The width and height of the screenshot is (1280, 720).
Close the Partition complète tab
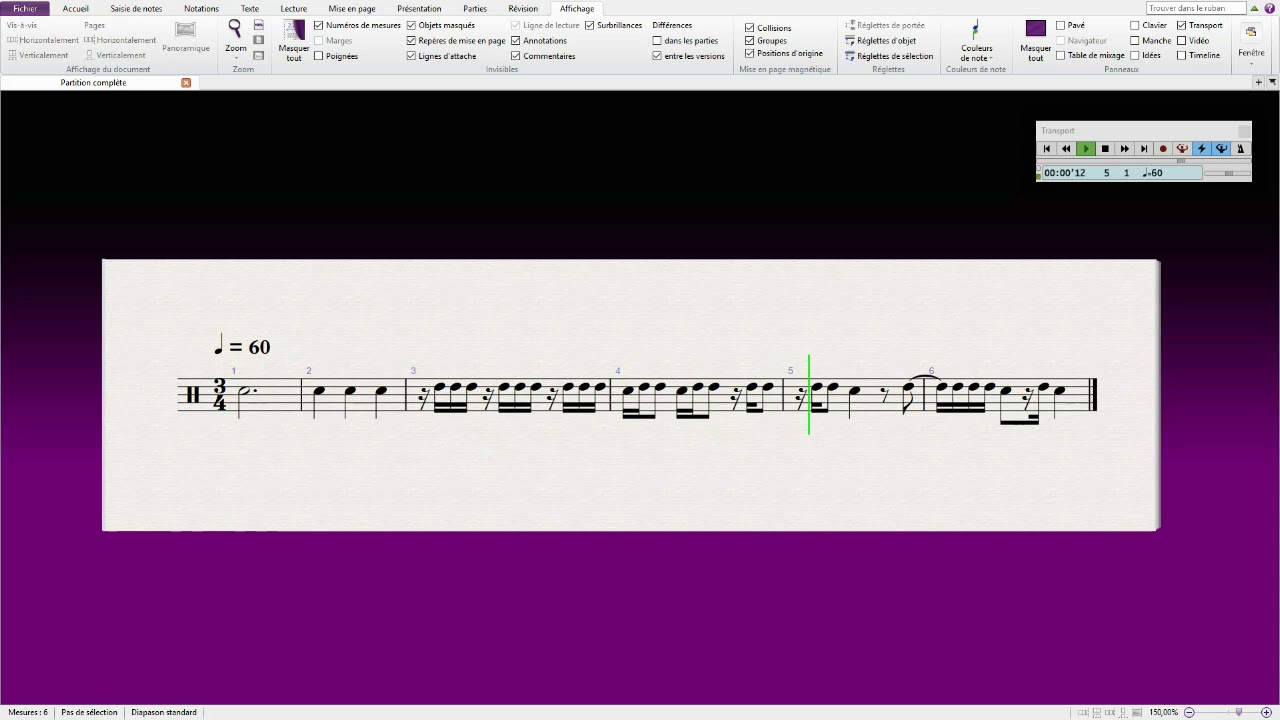(186, 83)
